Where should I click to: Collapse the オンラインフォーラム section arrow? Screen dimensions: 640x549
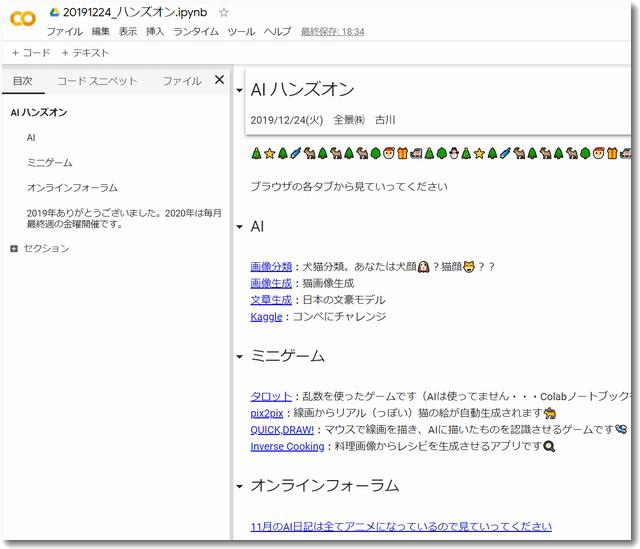240,487
